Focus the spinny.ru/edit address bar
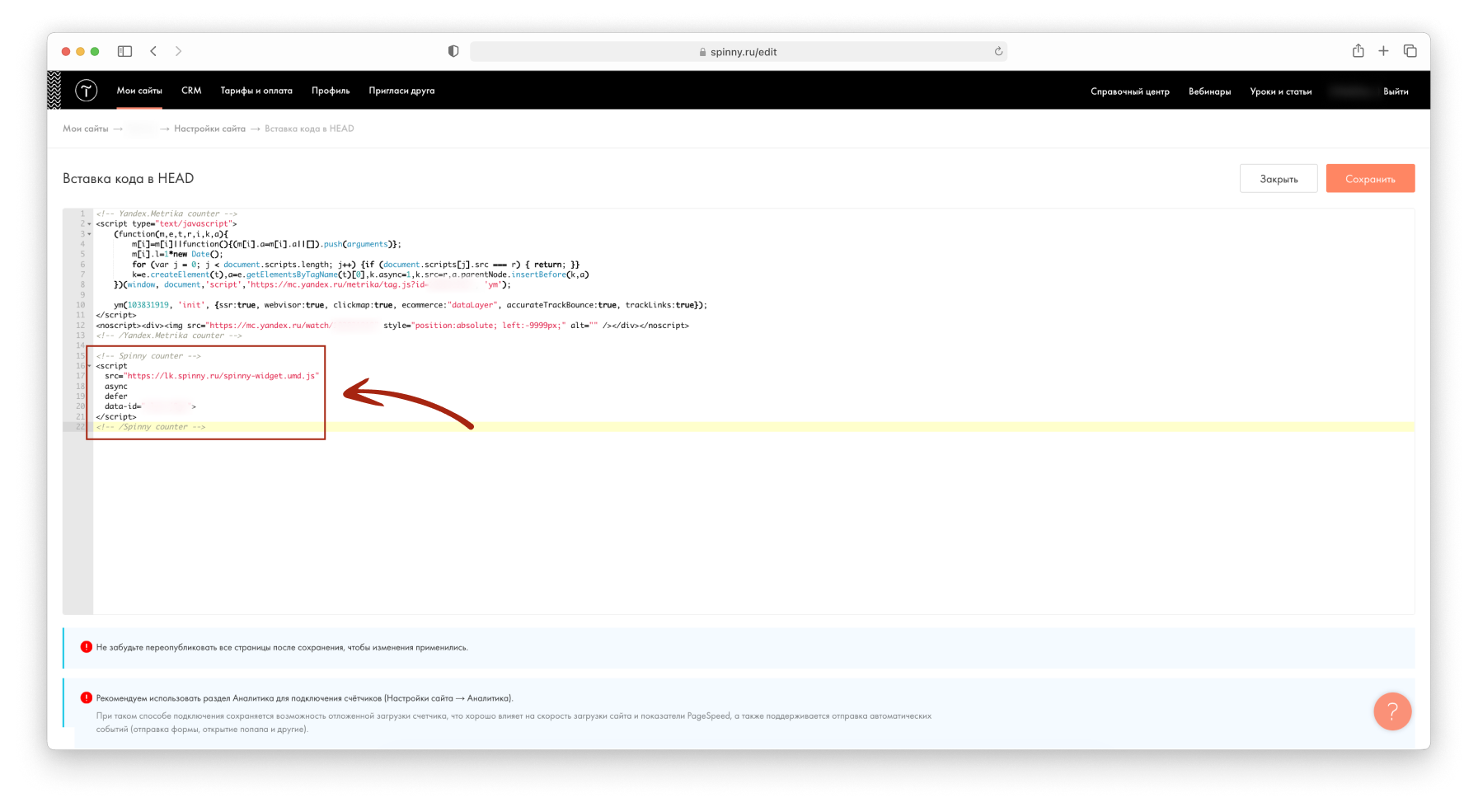 tap(738, 51)
